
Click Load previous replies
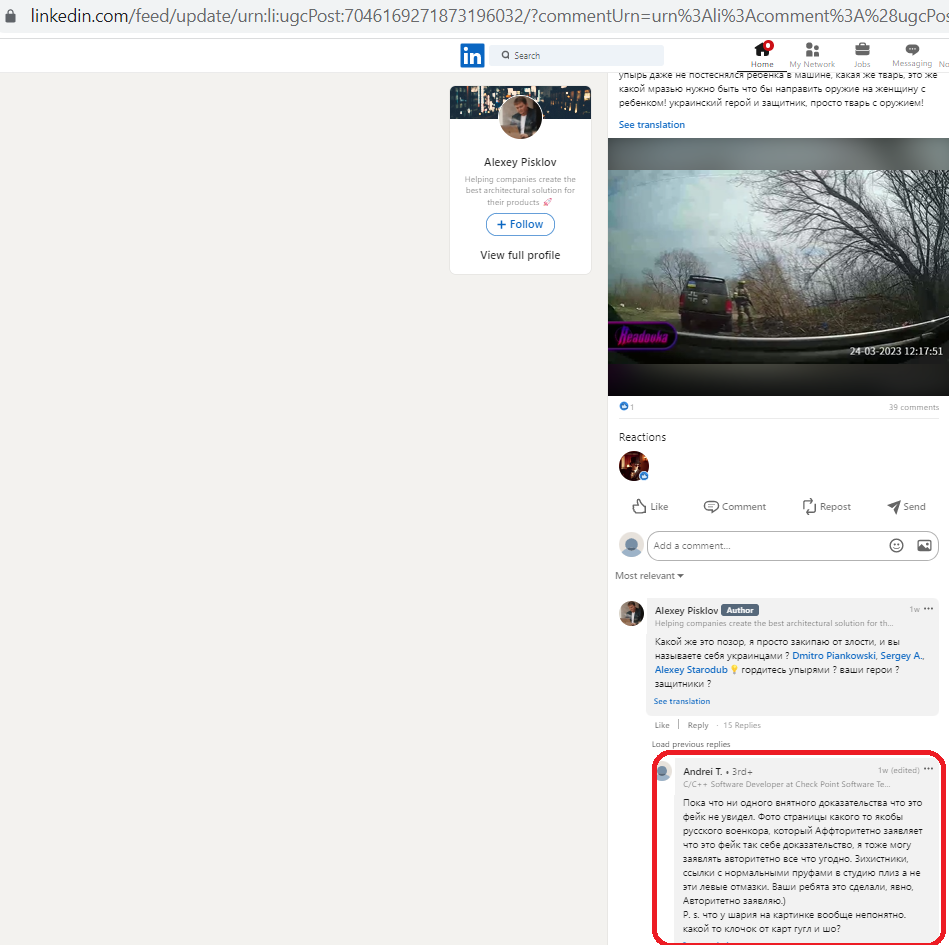pyautogui.click(x=691, y=744)
